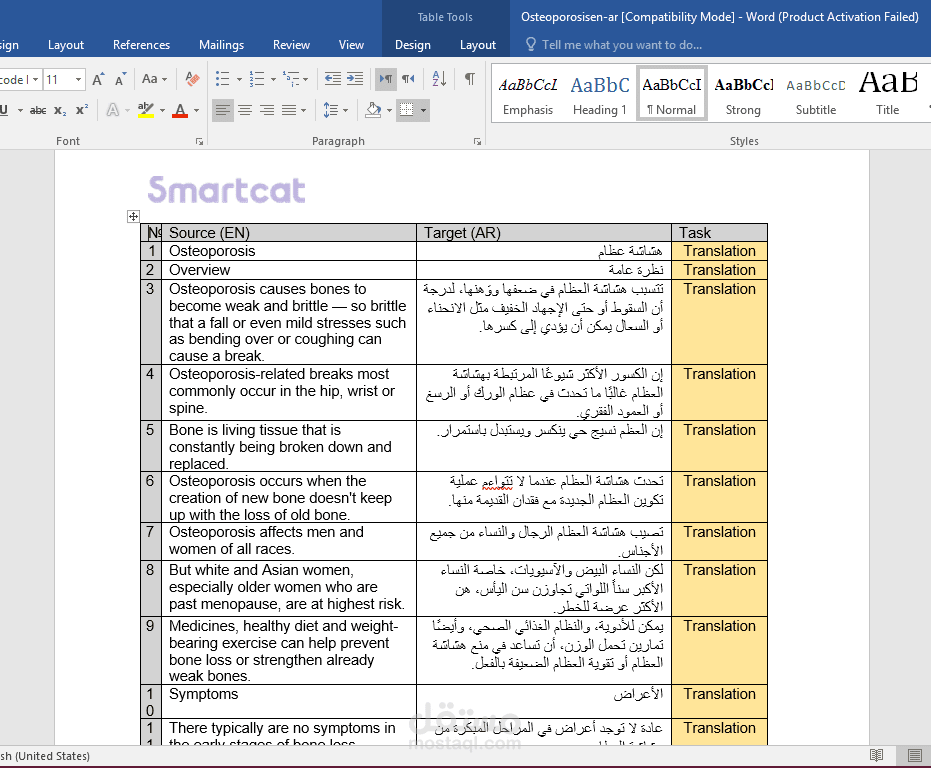Justify the paragraph text
931x768 pixels.
pyautogui.click(x=289, y=110)
